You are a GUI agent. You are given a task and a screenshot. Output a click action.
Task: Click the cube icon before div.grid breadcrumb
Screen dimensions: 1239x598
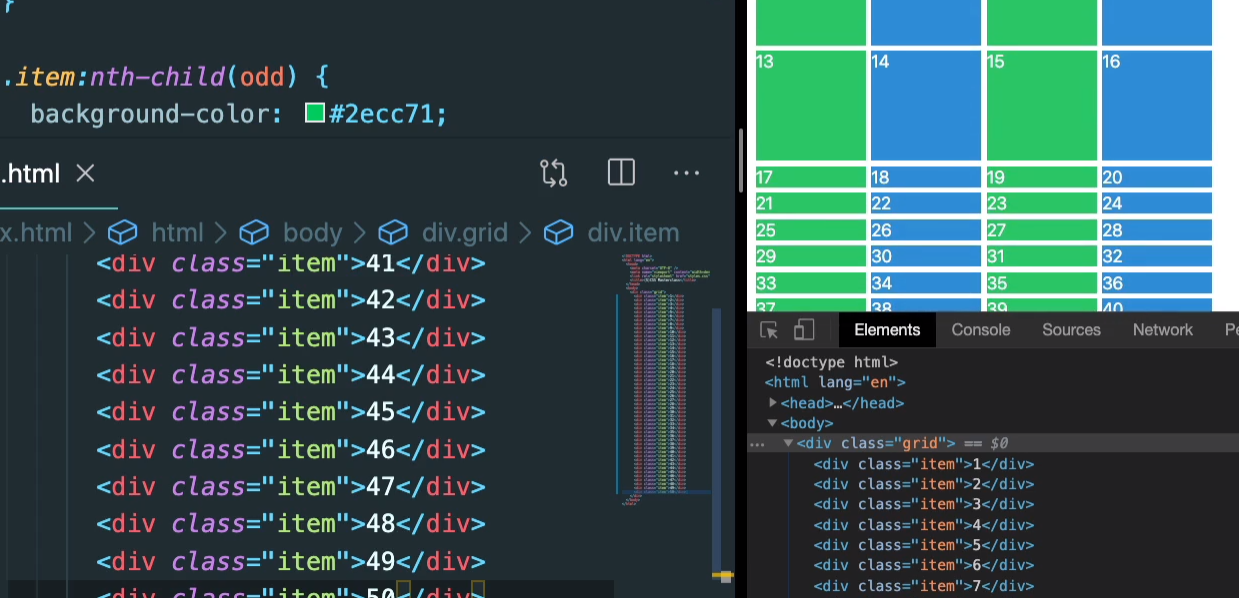(x=393, y=233)
